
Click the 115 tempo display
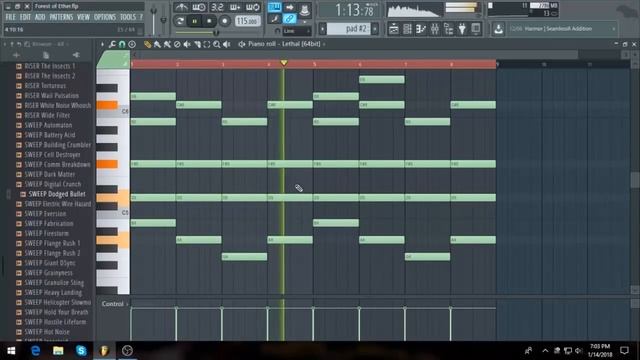coord(247,21)
